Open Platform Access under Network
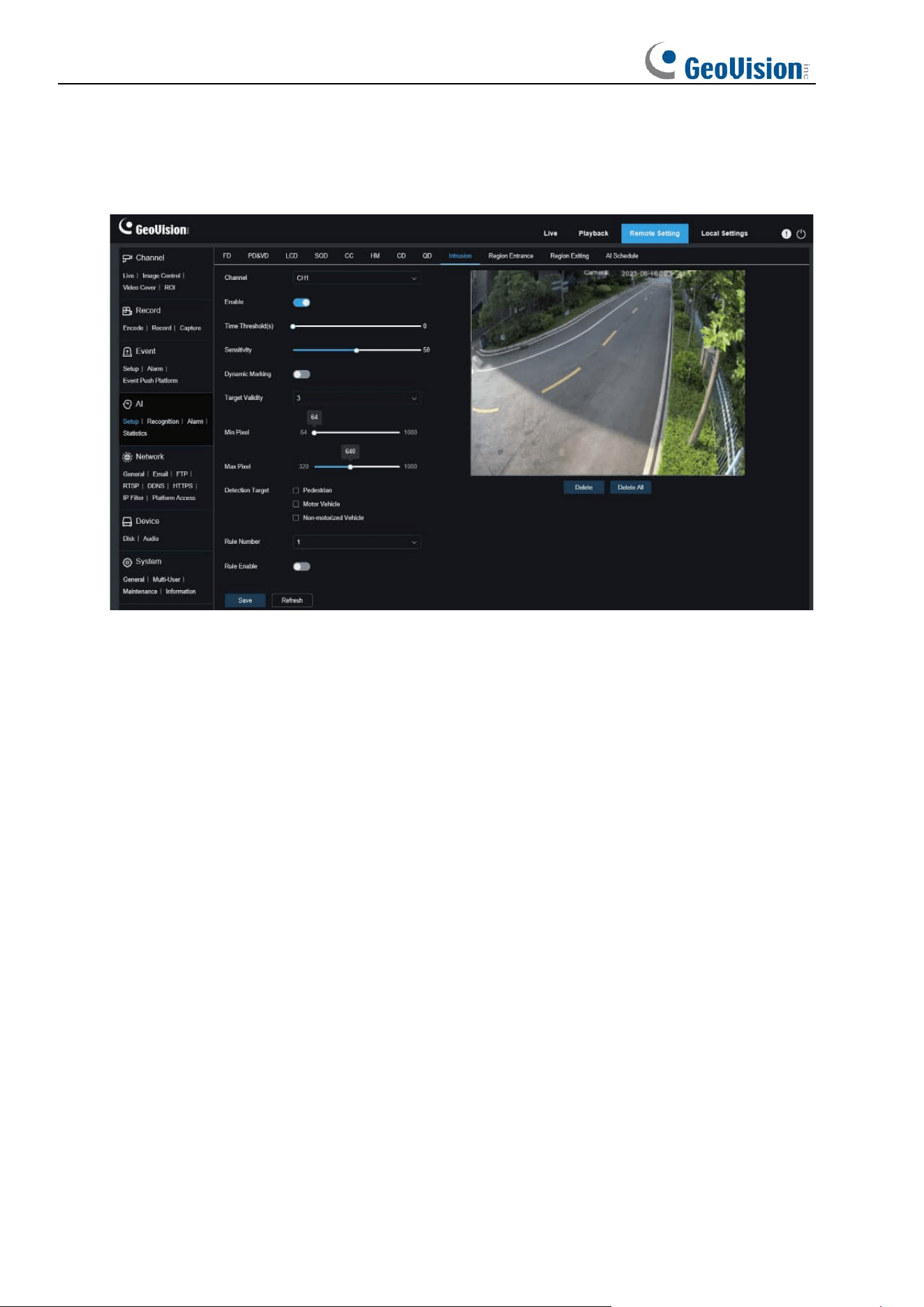Viewport: 924px width, 1307px height. tap(174, 499)
